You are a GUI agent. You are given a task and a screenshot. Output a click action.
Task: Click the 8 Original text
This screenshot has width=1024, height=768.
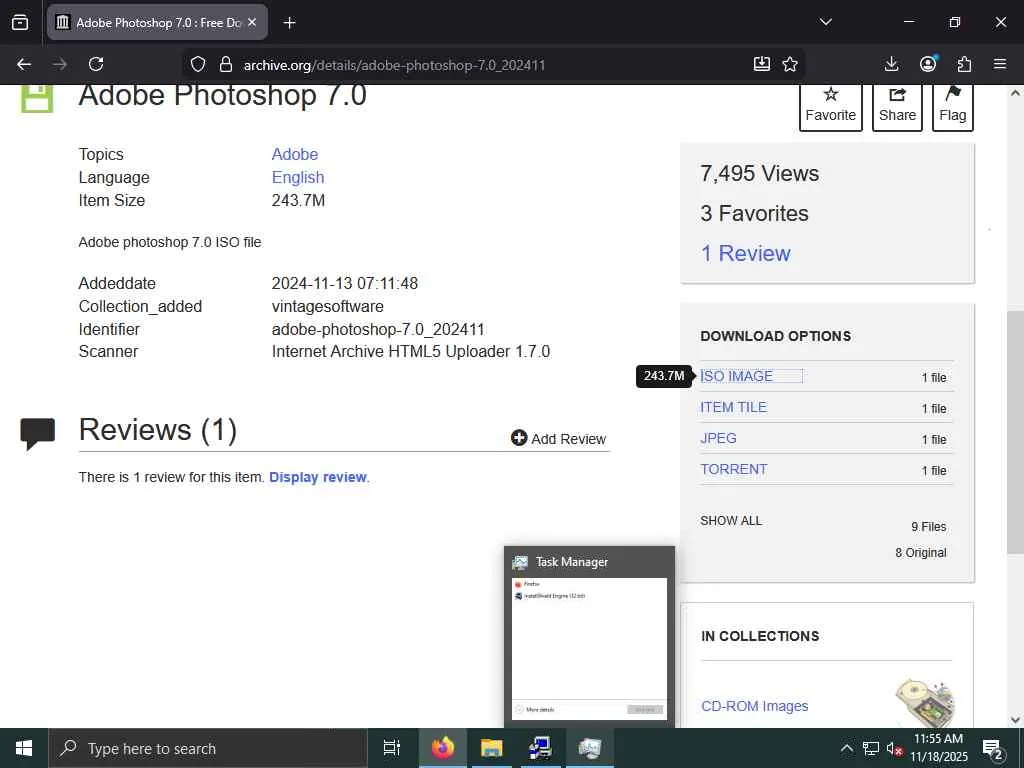(921, 552)
